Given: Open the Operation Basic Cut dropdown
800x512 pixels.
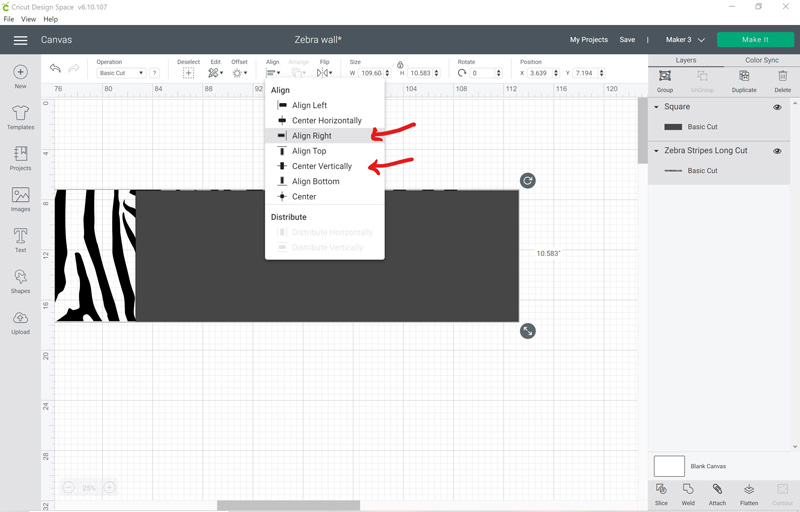Looking at the screenshot, I should 121,73.
